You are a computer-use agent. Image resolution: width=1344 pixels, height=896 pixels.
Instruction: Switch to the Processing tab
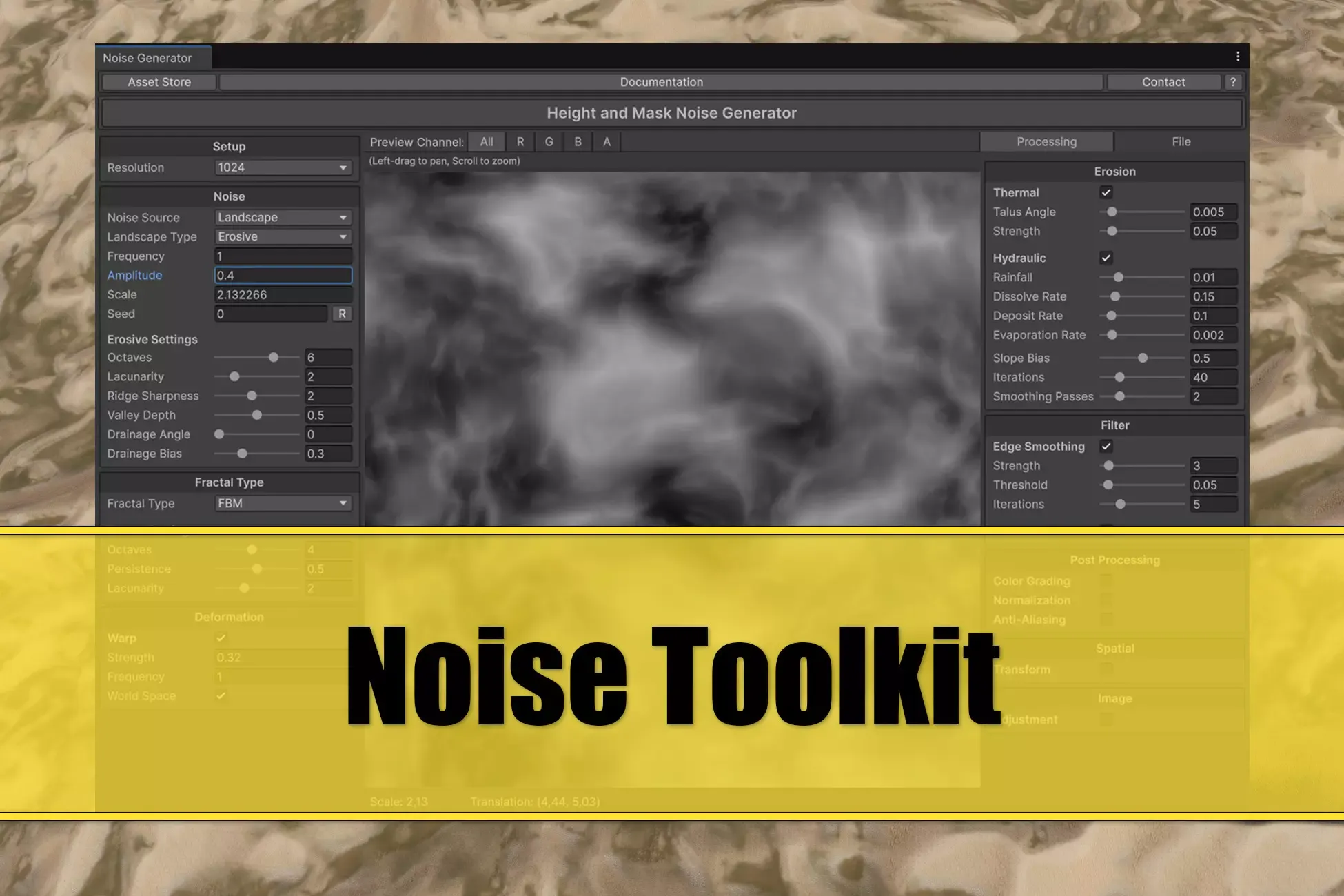tap(1046, 142)
